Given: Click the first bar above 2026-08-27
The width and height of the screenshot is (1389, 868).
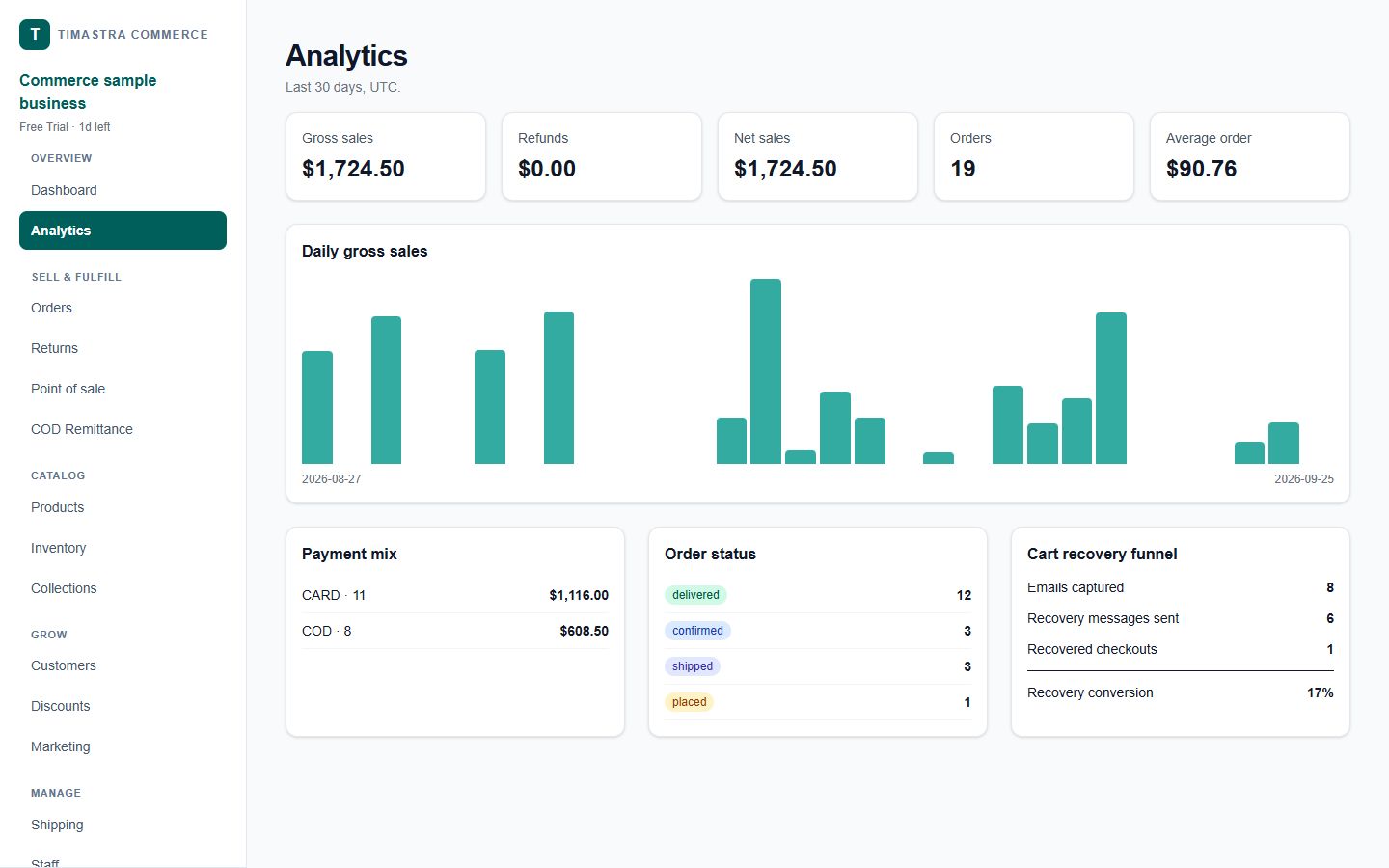Looking at the screenshot, I should (x=317, y=407).
